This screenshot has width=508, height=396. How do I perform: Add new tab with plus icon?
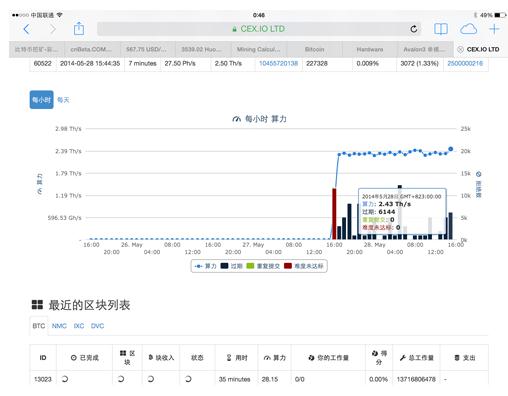coord(494,29)
